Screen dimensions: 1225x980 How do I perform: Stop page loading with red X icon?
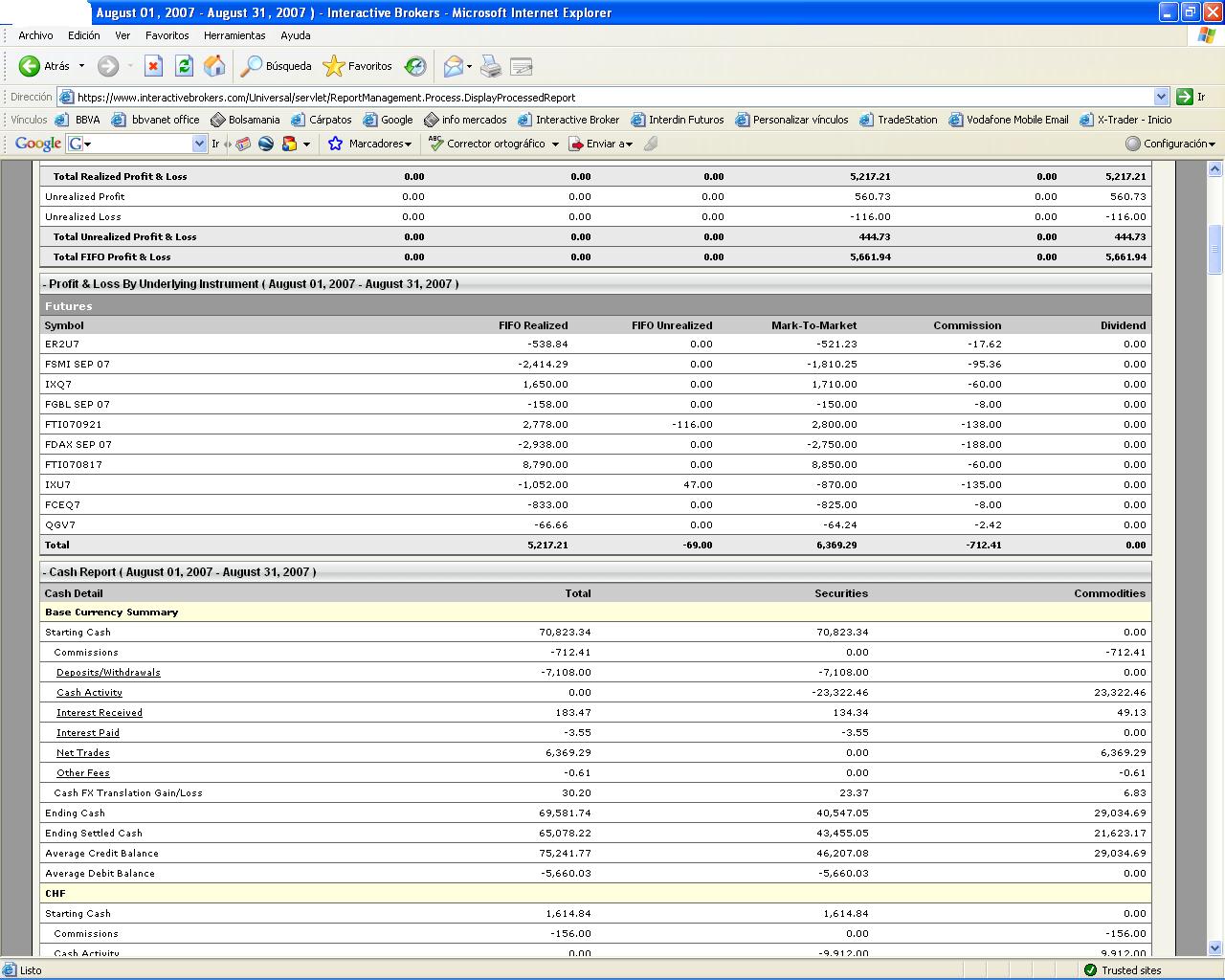click(153, 66)
